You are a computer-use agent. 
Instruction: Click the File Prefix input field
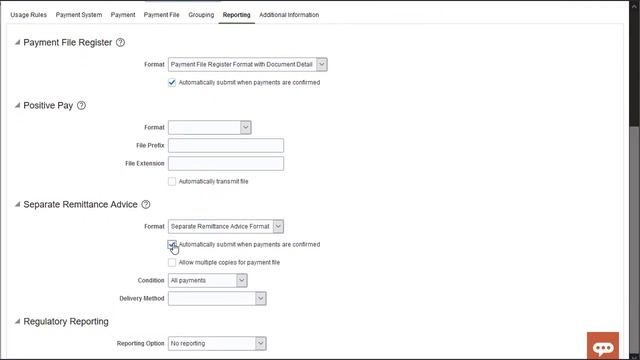tap(226, 145)
